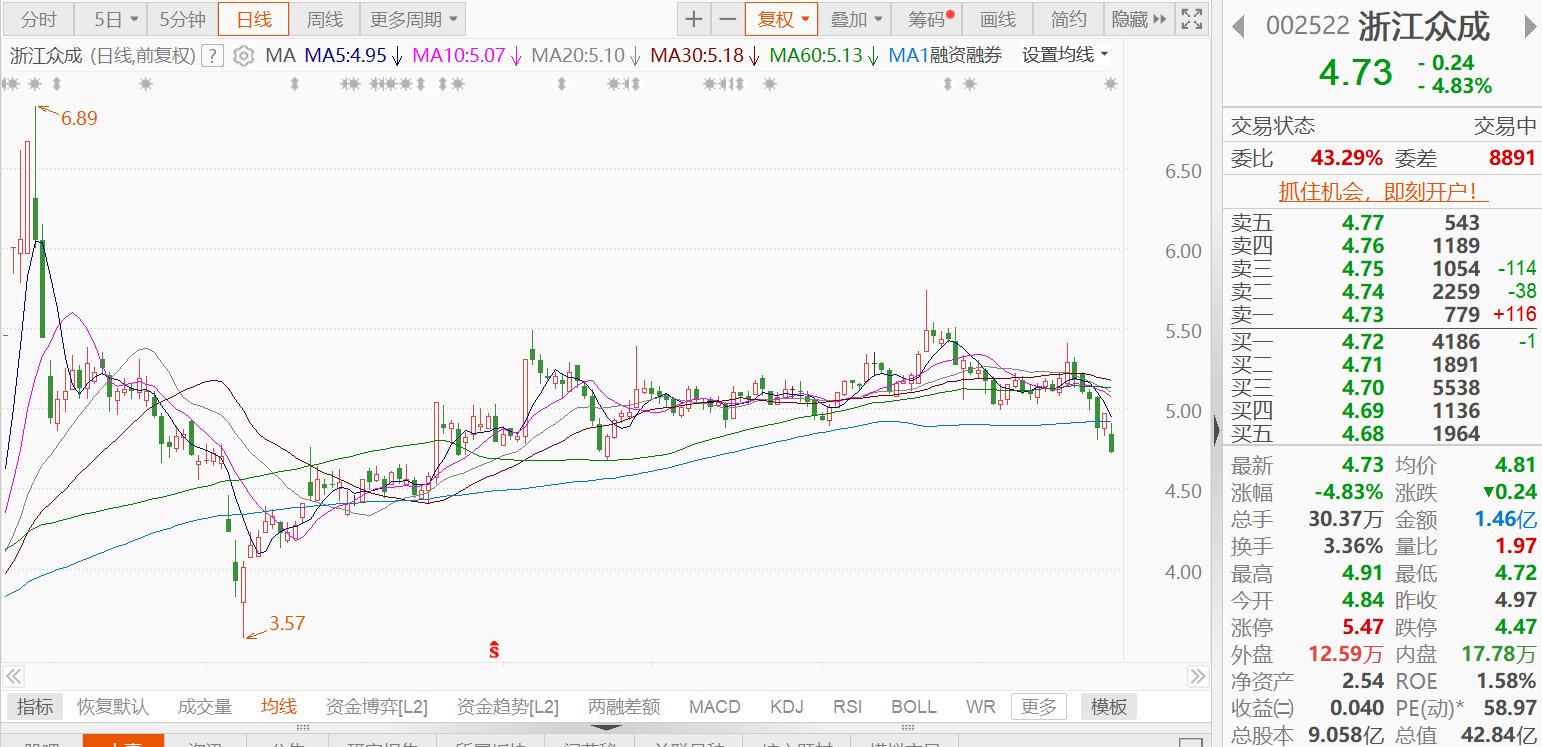Click the zoom-out minus icon

[727, 19]
